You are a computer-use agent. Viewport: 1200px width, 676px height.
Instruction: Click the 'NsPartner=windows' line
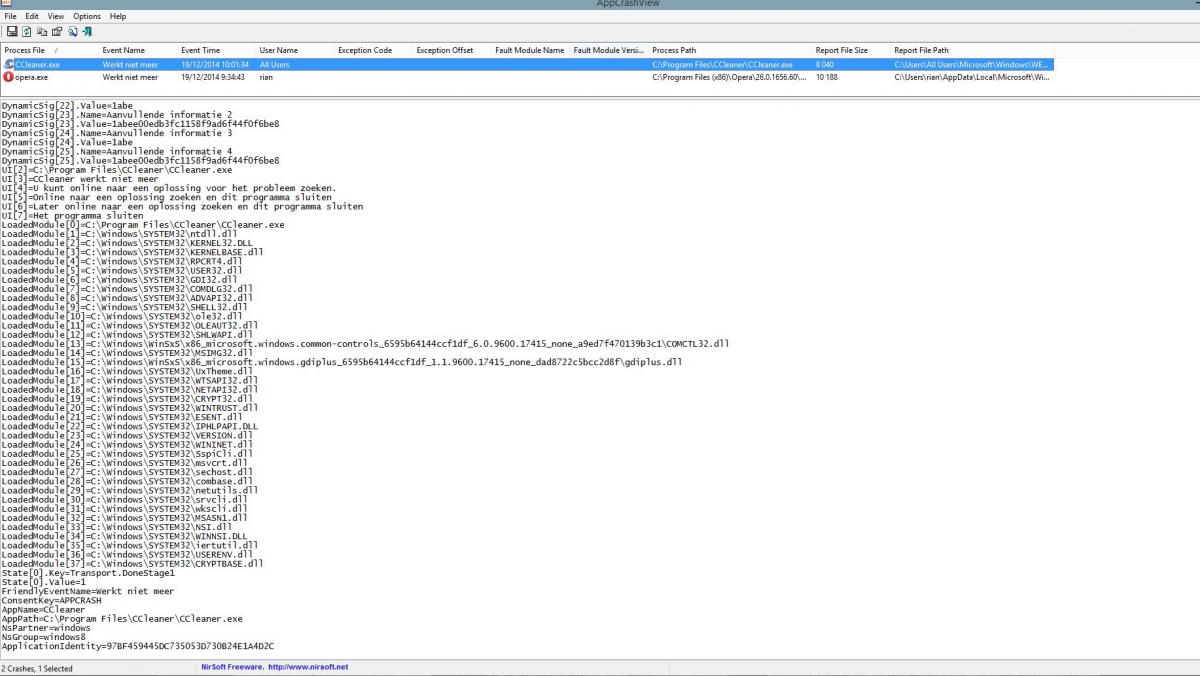pyautogui.click(x=46, y=627)
